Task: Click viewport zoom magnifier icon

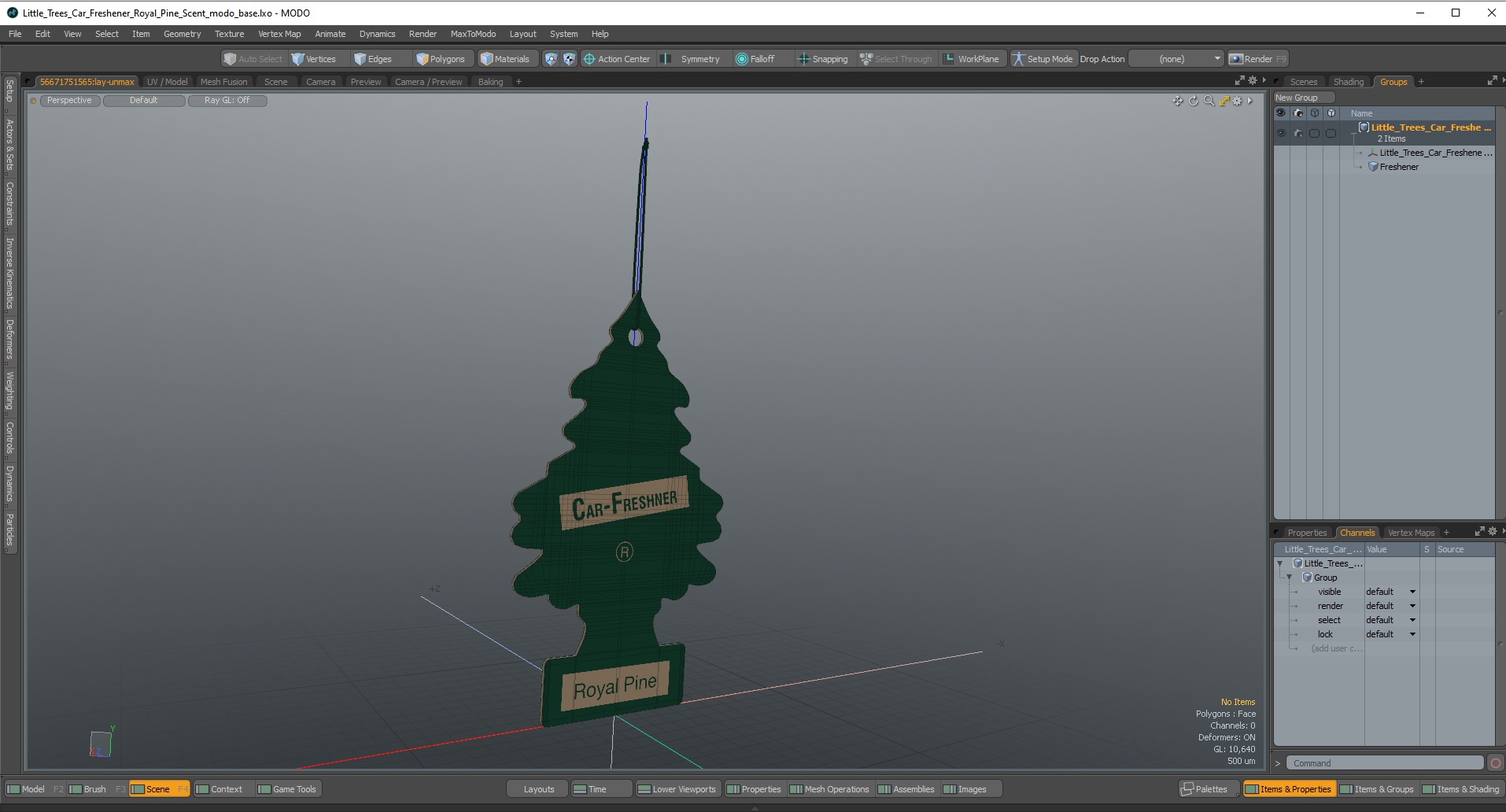Action: [1209, 101]
